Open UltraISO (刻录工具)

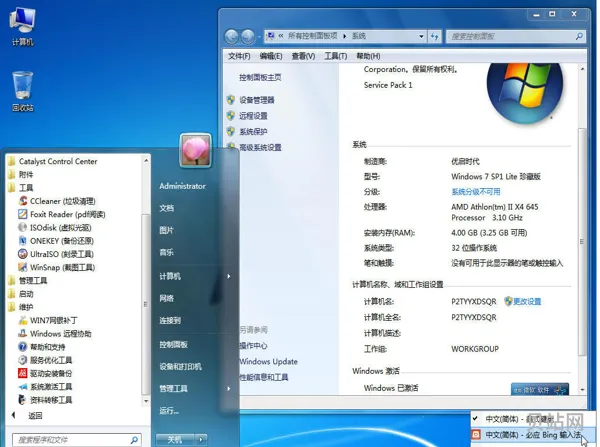[56, 254]
